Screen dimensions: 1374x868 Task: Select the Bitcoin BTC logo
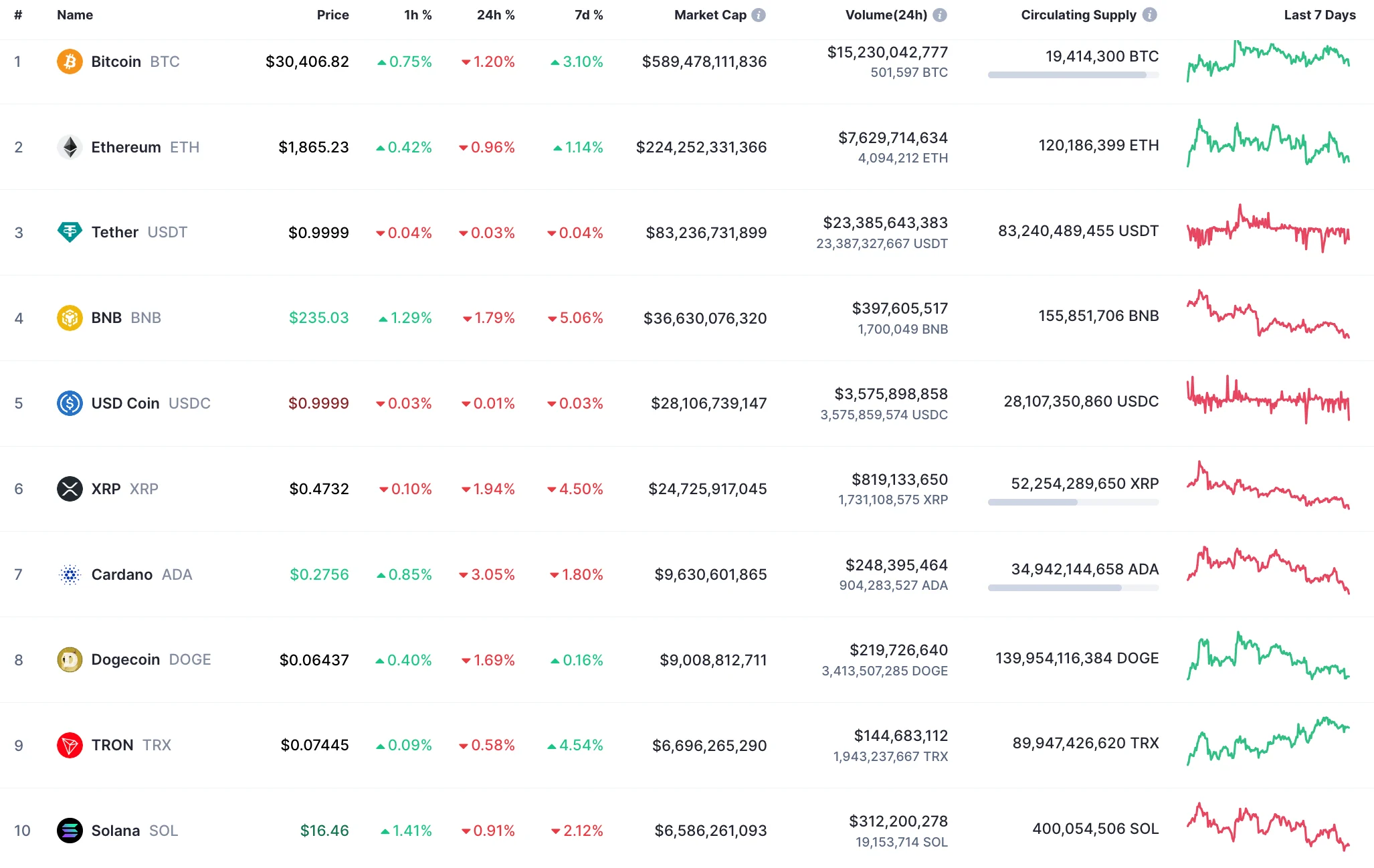pyautogui.click(x=70, y=61)
